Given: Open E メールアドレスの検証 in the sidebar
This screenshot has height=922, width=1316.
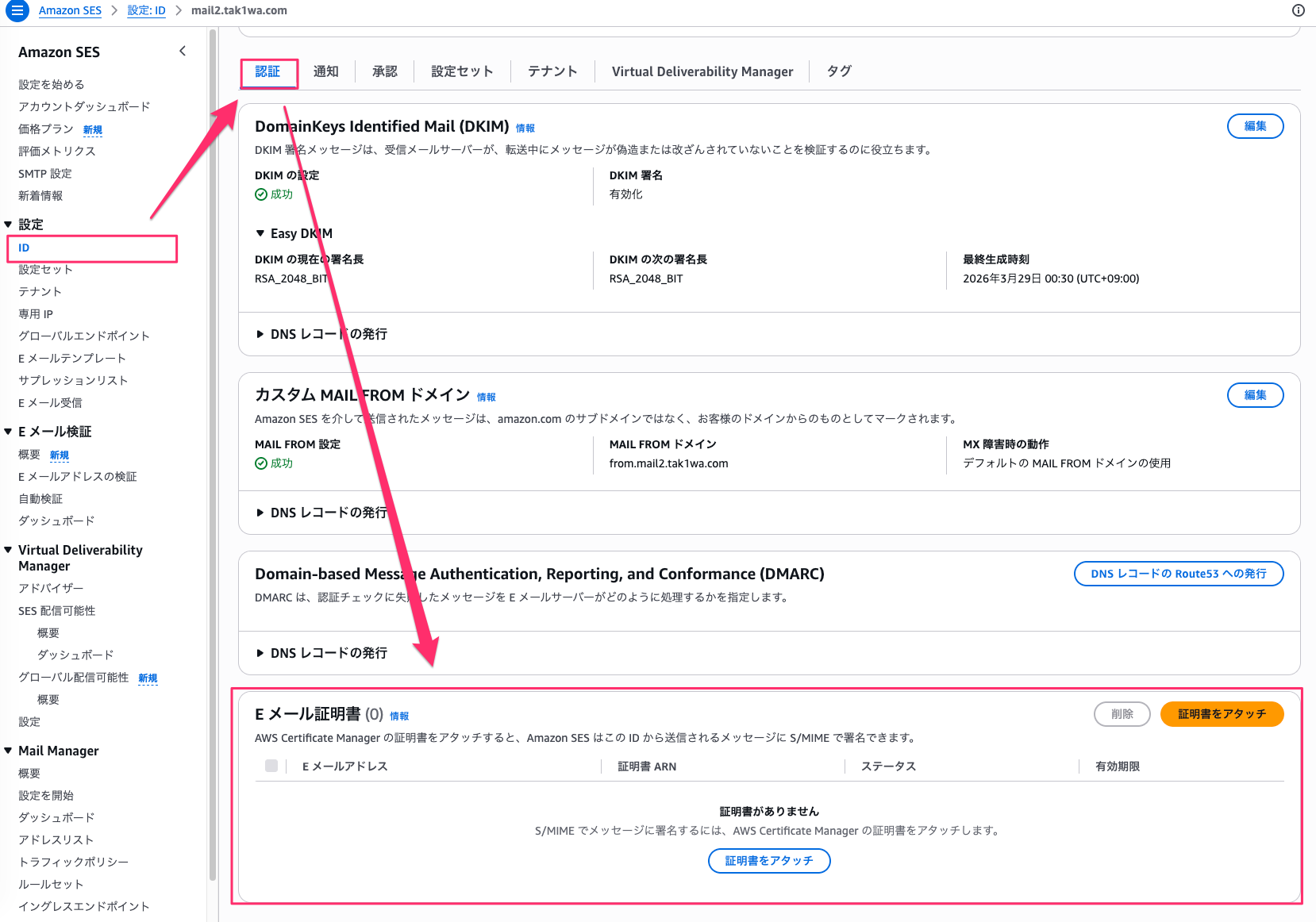Looking at the screenshot, I should coord(78,476).
